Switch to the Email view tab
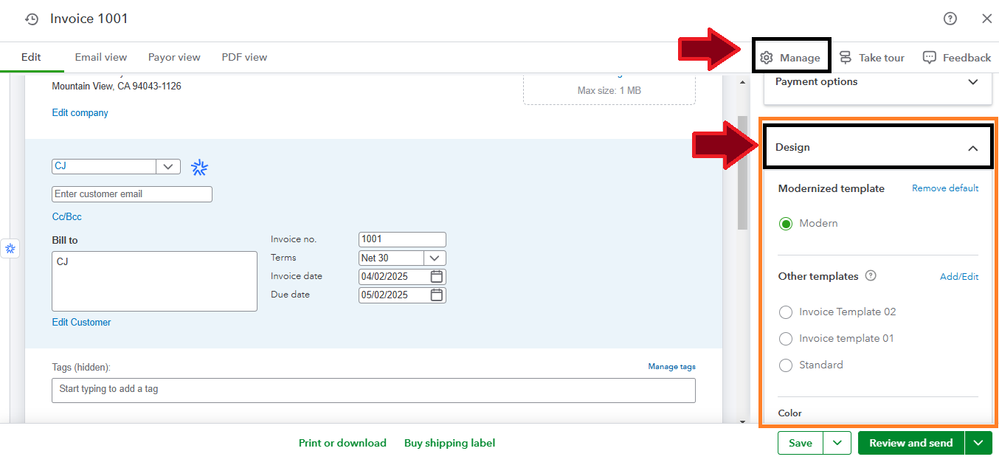This screenshot has width=999, height=463. (x=101, y=57)
